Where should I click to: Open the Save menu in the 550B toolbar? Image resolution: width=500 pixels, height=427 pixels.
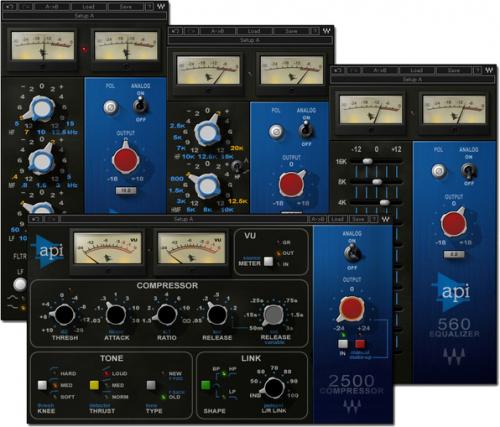291,31
